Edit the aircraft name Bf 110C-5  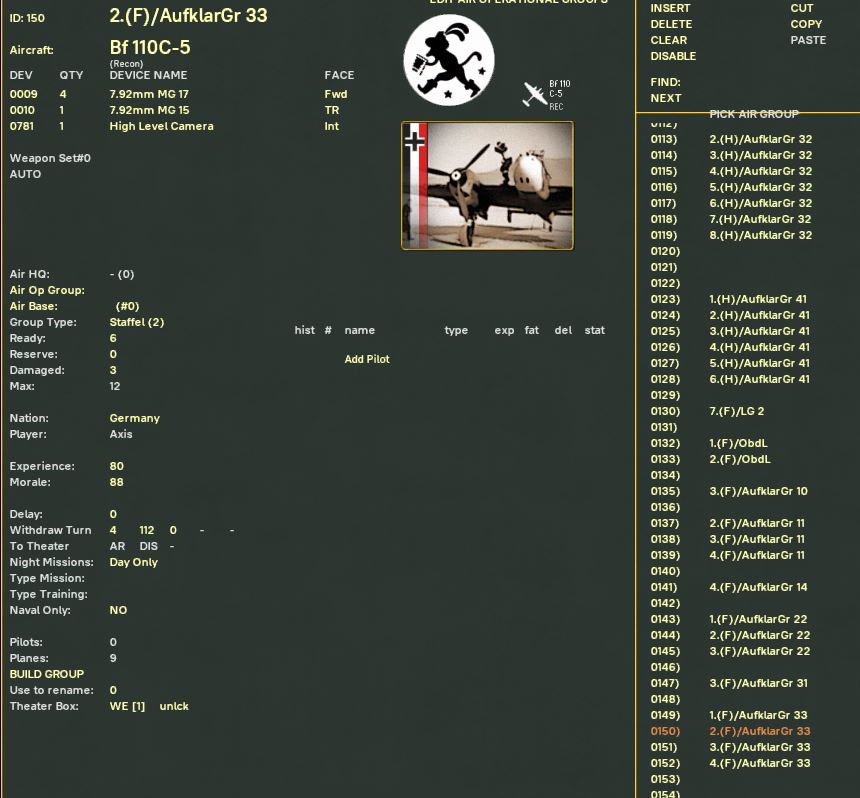[150, 48]
